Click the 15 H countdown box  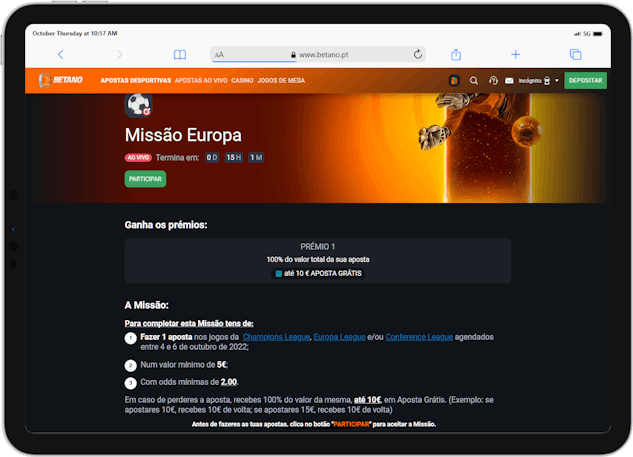pyautogui.click(x=234, y=157)
